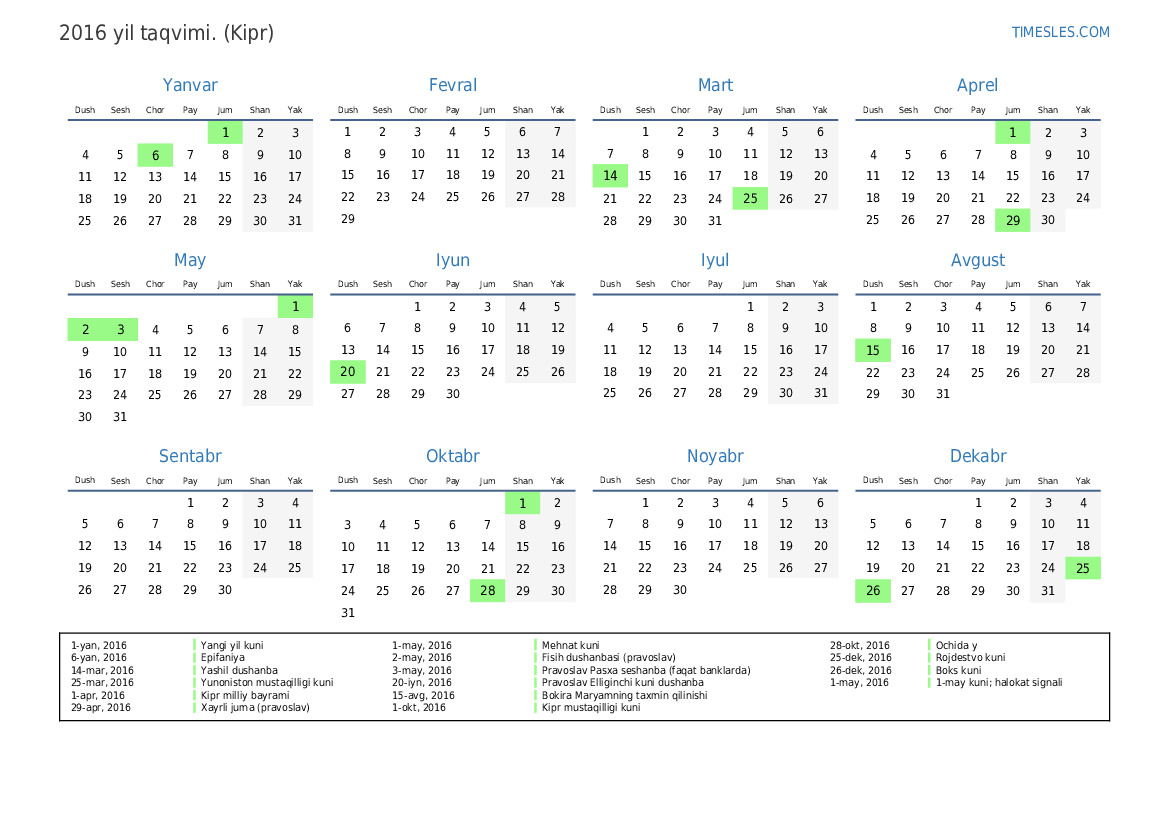Select highlighted 25 in Mart calendar
This screenshot has width=1169, height=827.
750,199
